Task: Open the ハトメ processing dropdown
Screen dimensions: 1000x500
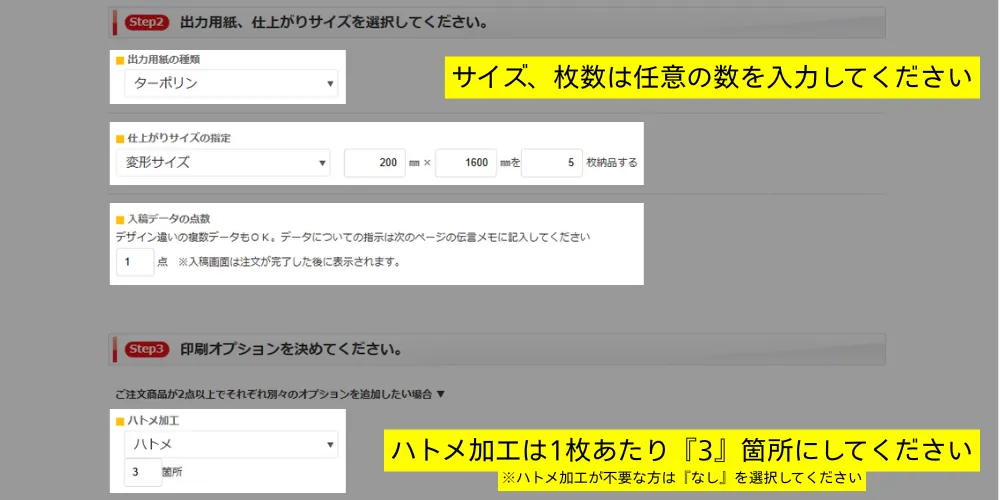Action: click(x=231, y=444)
